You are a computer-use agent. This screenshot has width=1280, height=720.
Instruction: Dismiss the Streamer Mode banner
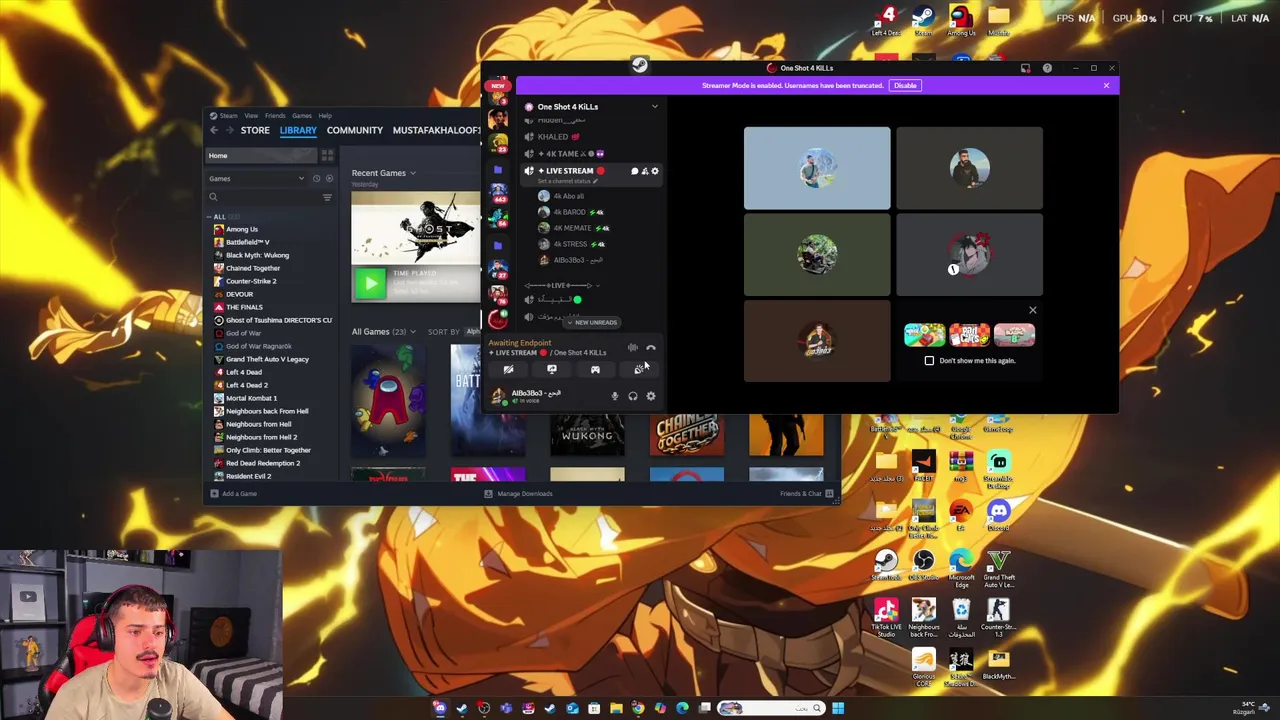coord(1106,86)
